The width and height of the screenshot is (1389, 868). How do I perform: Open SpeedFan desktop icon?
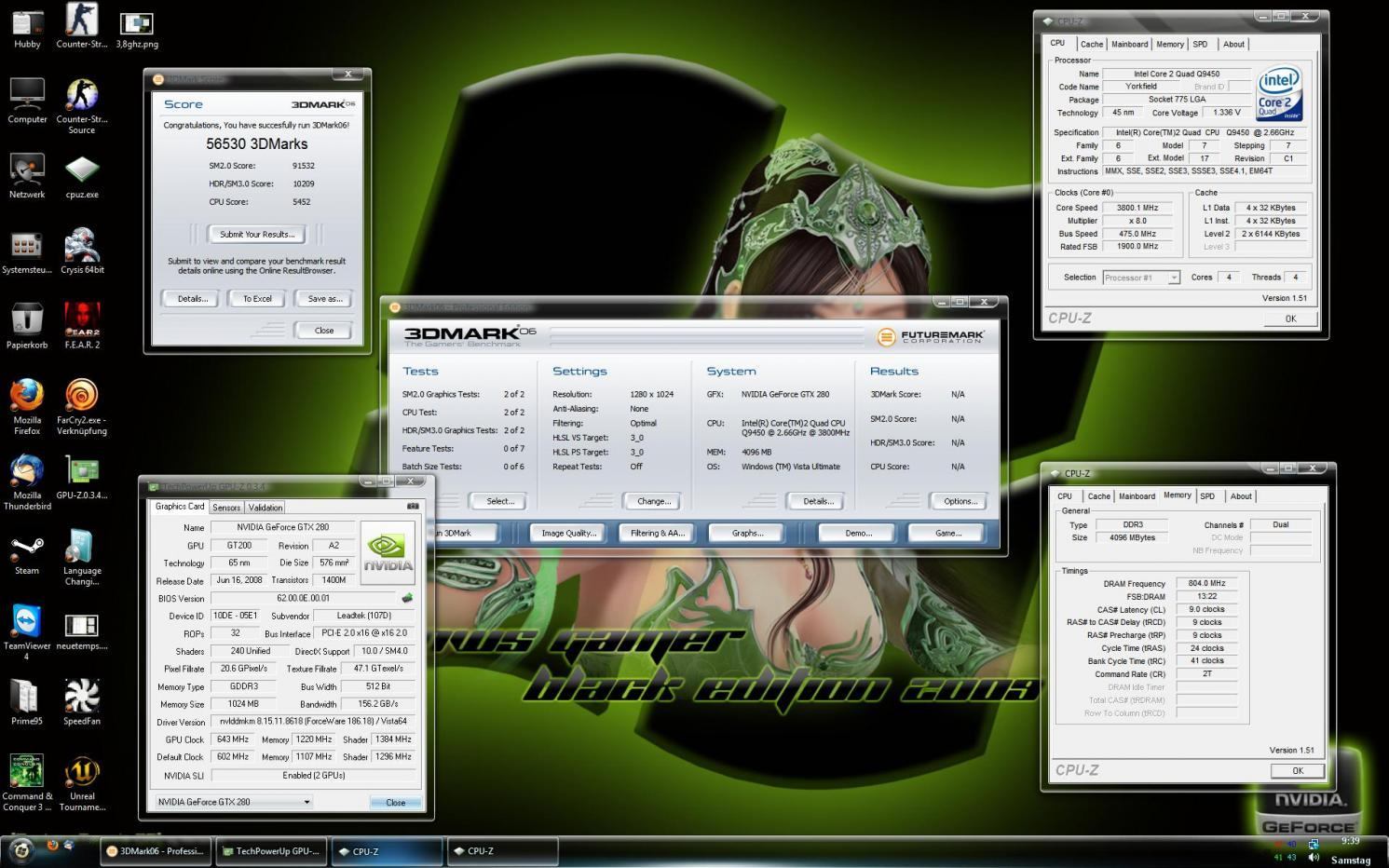(82, 703)
